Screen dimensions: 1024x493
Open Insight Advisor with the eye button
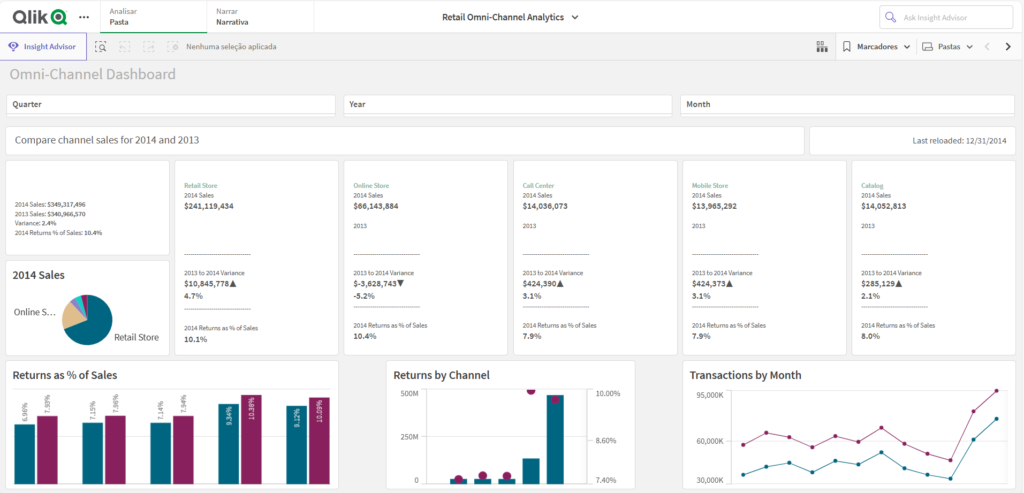[x=43, y=47]
